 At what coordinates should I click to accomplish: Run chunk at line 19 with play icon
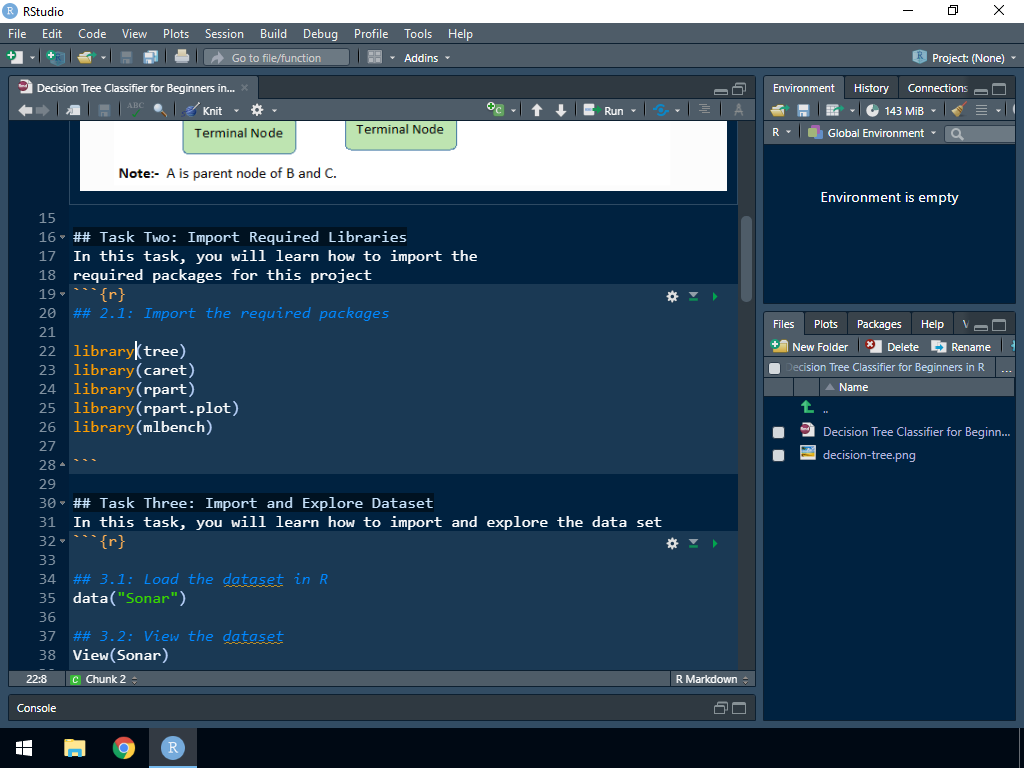[715, 296]
